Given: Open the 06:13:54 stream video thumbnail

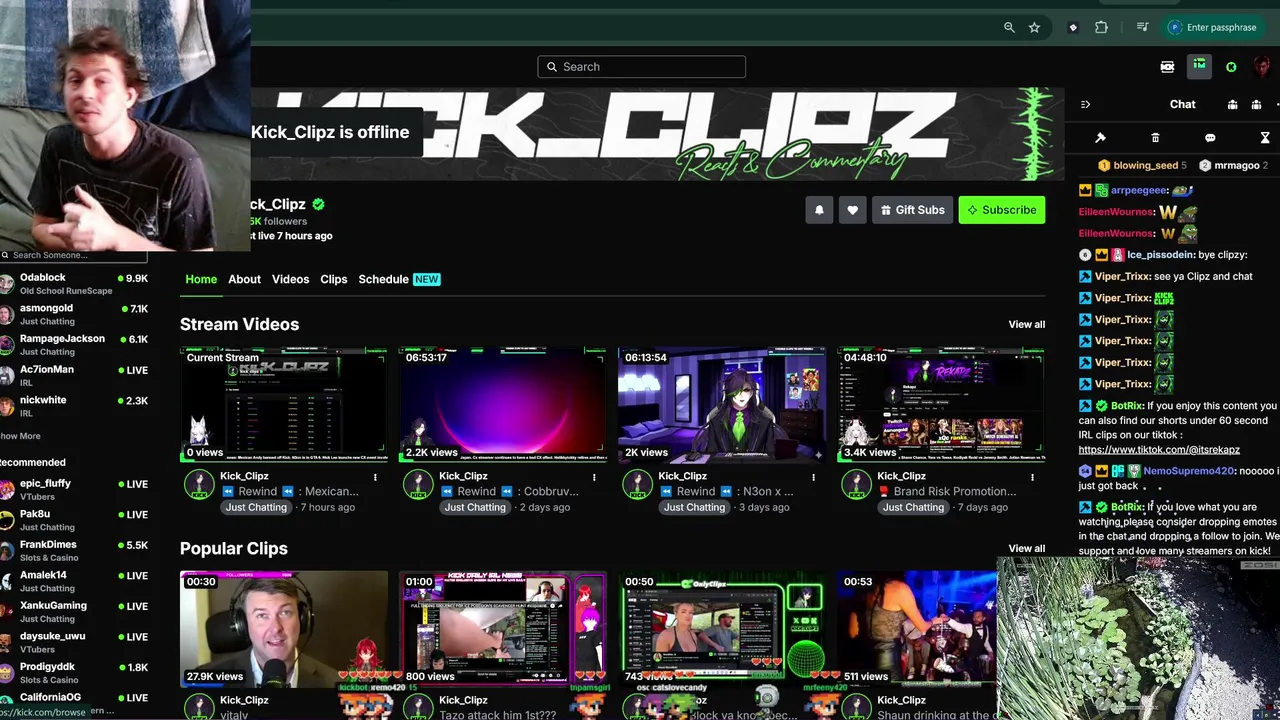Looking at the screenshot, I should [721, 404].
